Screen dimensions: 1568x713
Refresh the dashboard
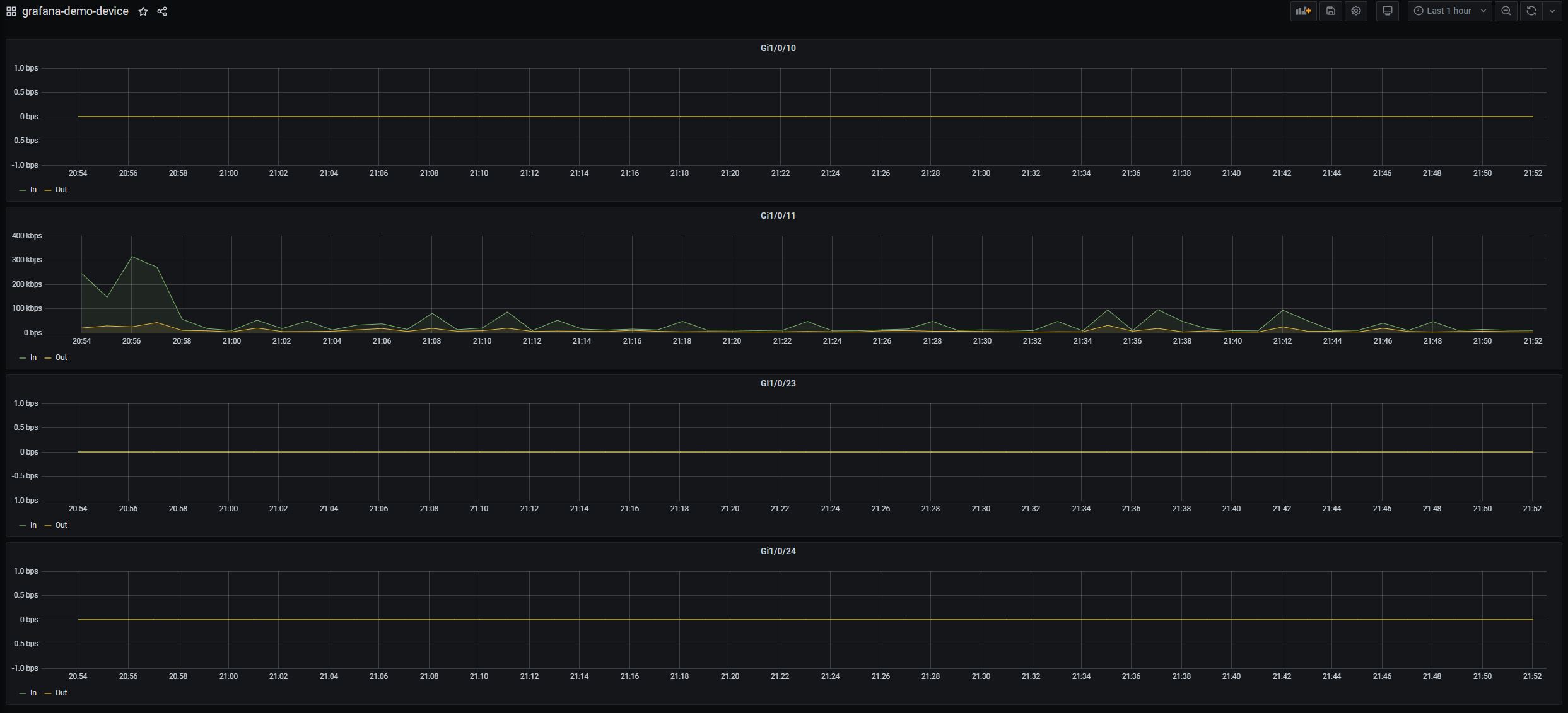[1531, 11]
